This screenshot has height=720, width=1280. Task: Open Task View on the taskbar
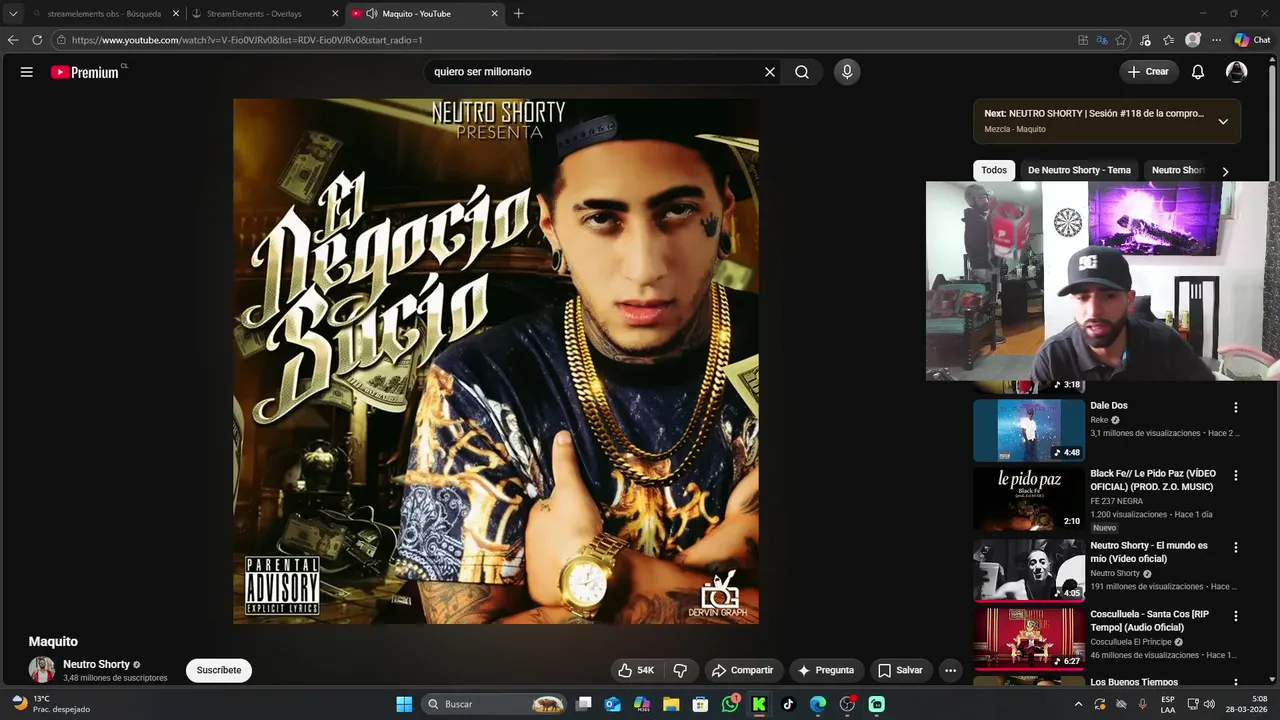tap(584, 704)
